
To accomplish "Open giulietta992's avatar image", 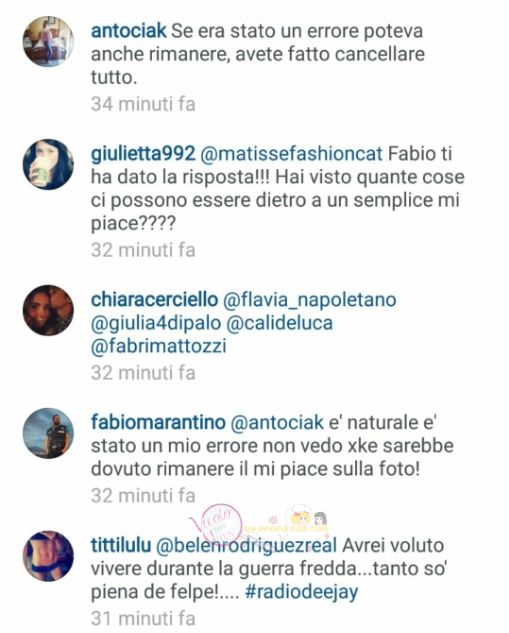I will 48,164.
